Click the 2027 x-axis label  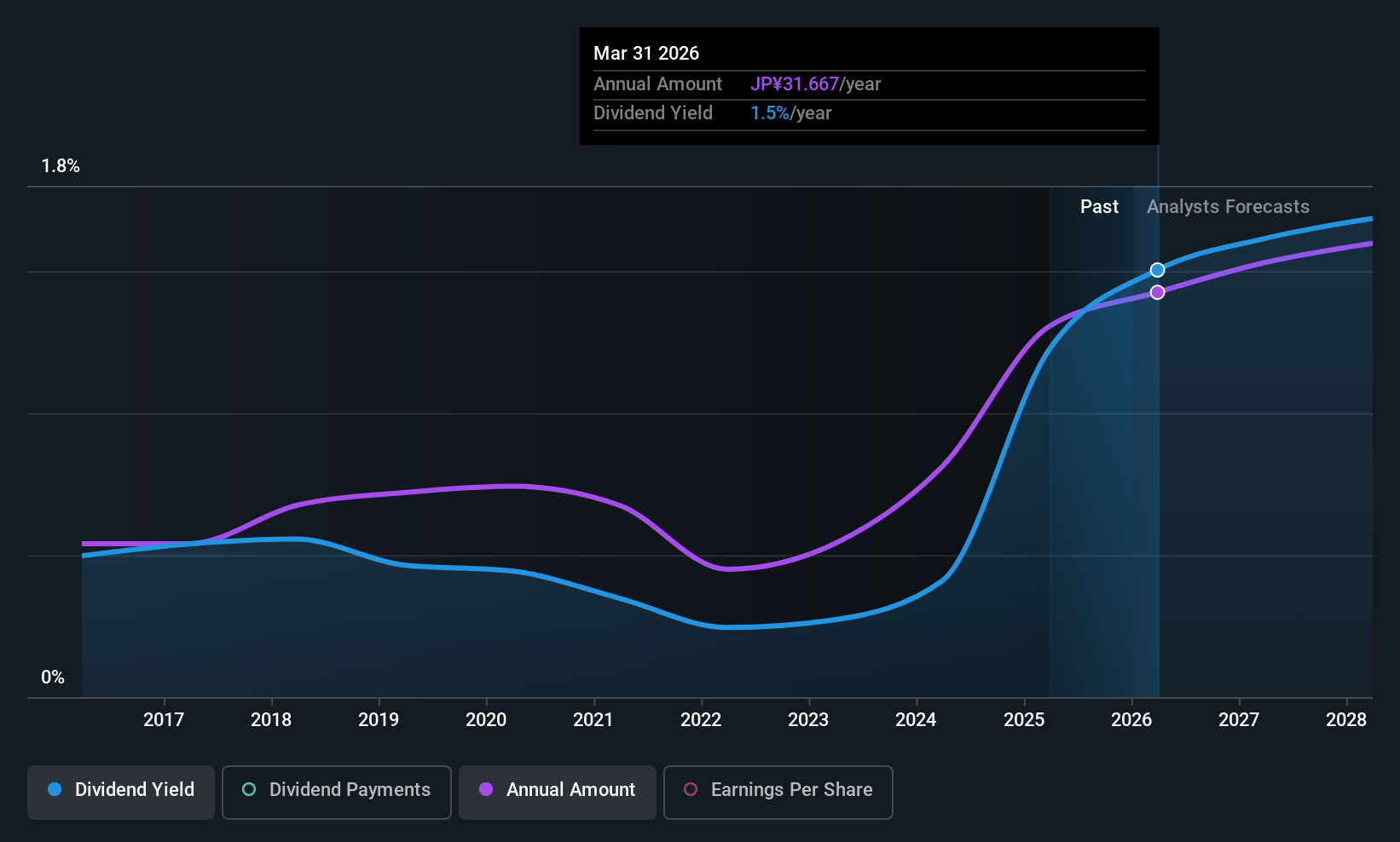coord(1239,720)
